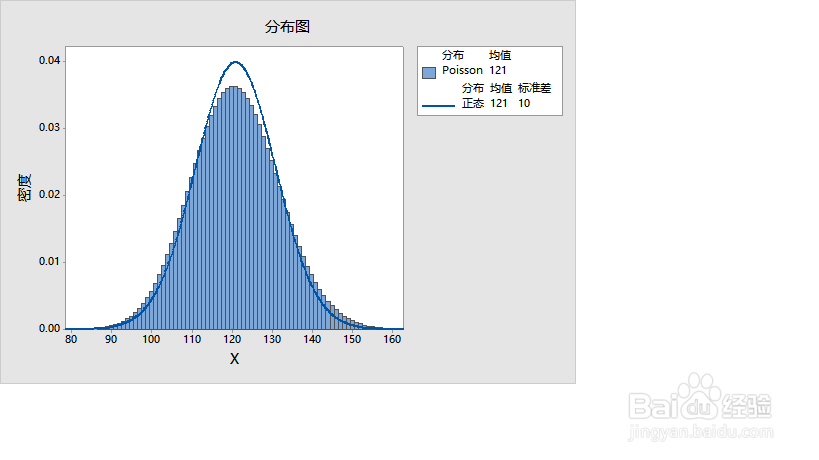Click the Poisson mean value 121
819x460 pixels.
498,70
